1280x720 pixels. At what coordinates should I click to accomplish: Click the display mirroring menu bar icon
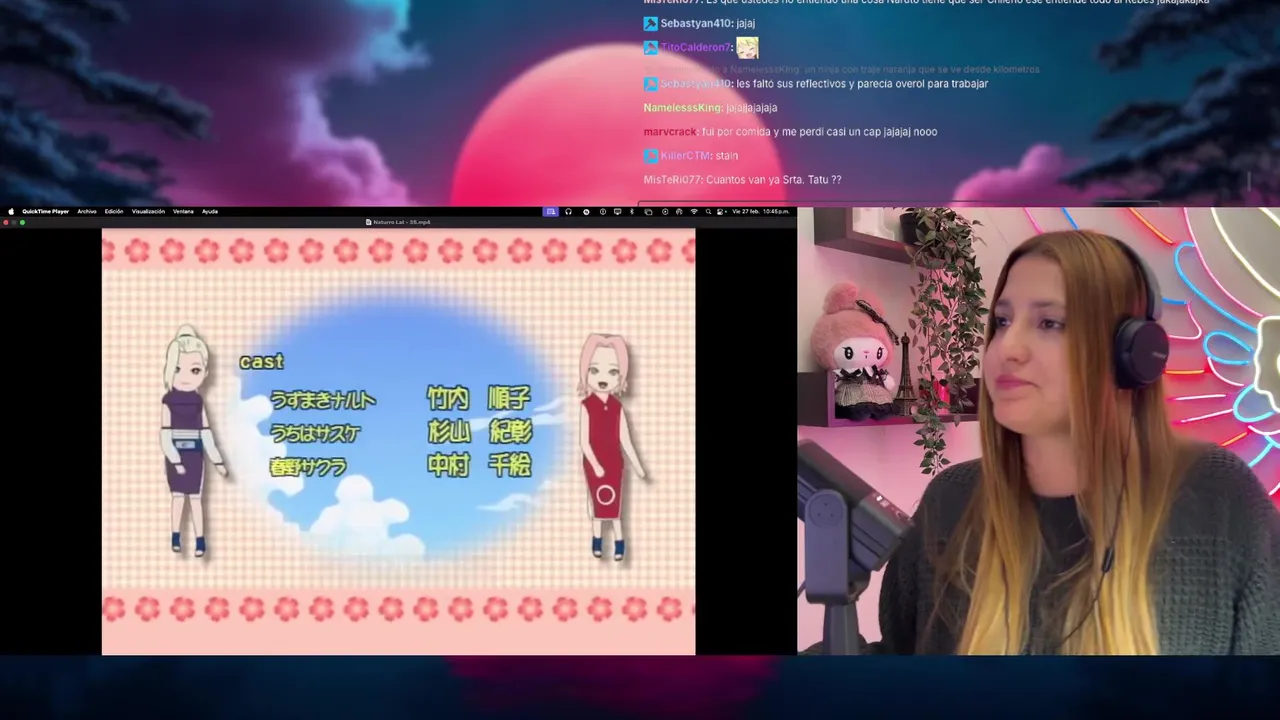[618, 211]
